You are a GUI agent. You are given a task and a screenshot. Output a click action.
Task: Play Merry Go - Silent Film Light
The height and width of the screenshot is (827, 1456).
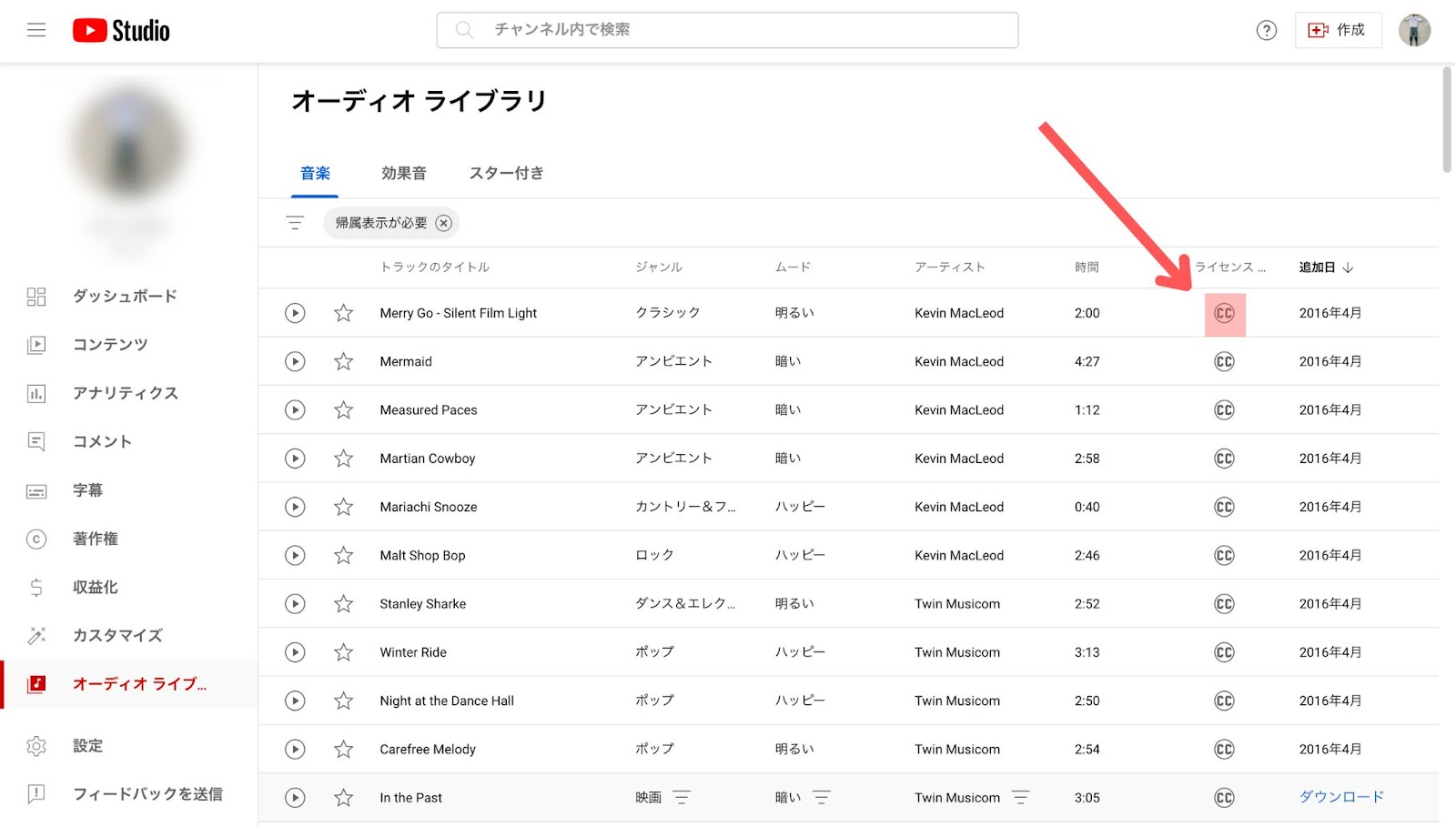[295, 313]
